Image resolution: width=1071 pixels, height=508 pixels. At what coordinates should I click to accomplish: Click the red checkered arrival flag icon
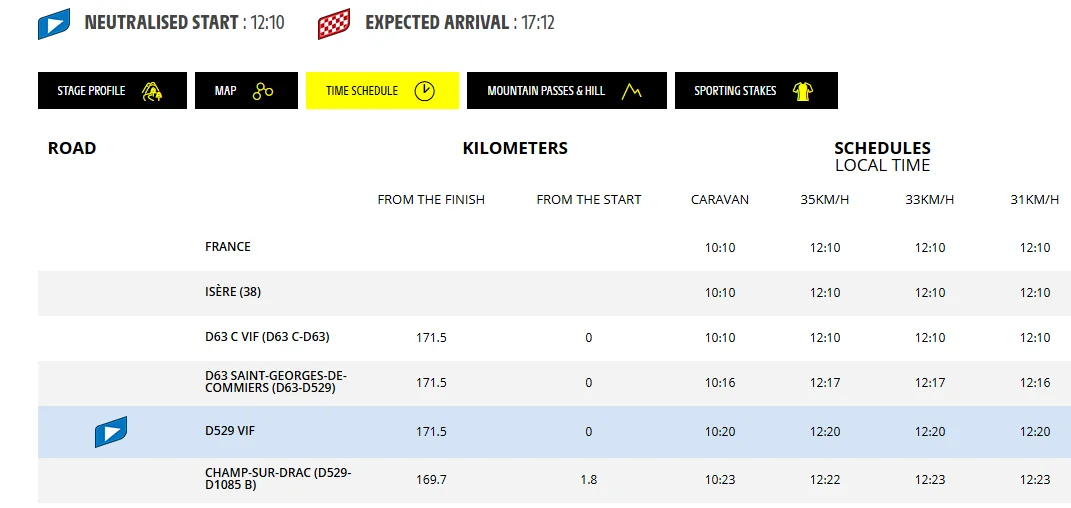(334, 24)
